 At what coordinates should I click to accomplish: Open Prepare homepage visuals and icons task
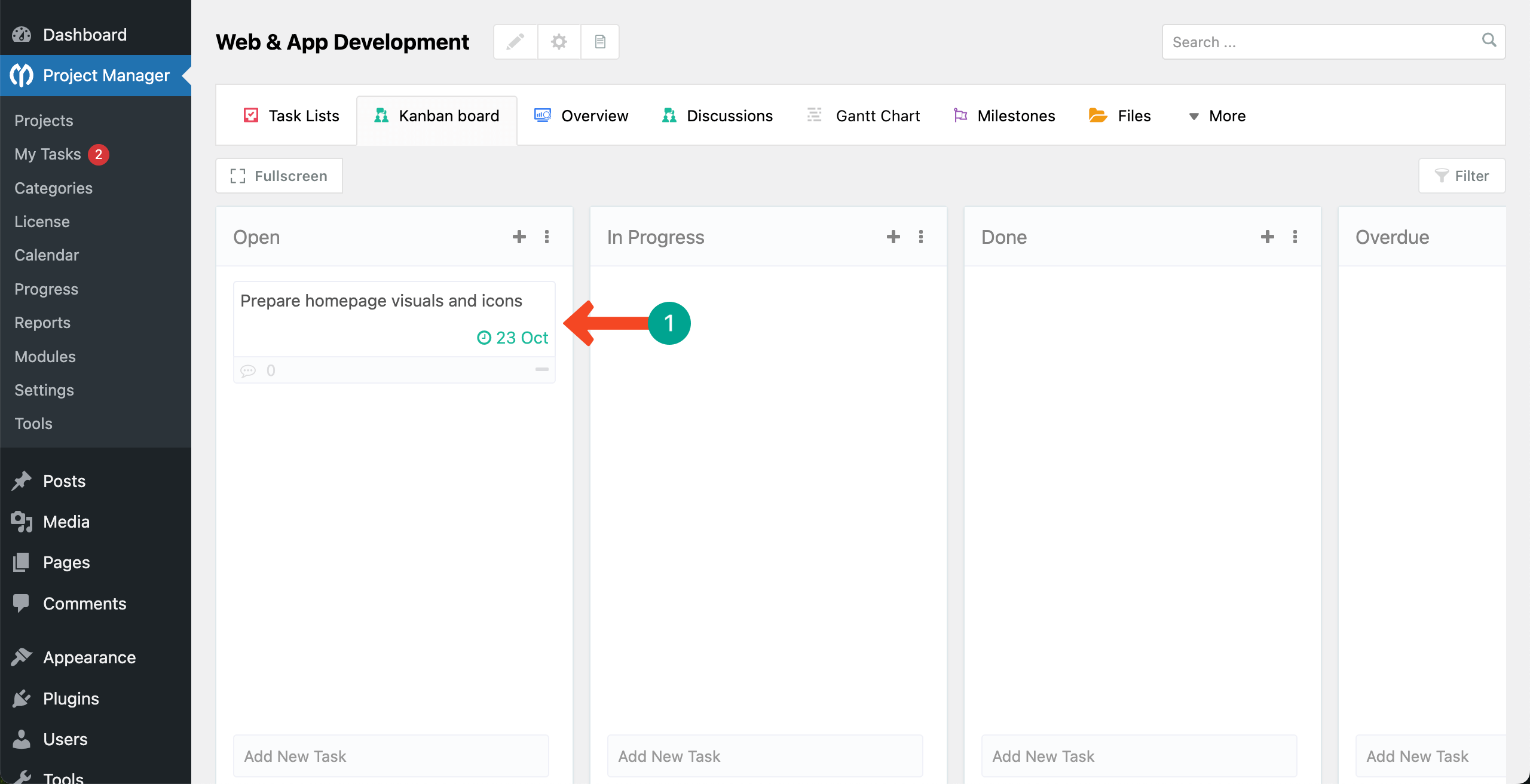pyautogui.click(x=381, y=301)
